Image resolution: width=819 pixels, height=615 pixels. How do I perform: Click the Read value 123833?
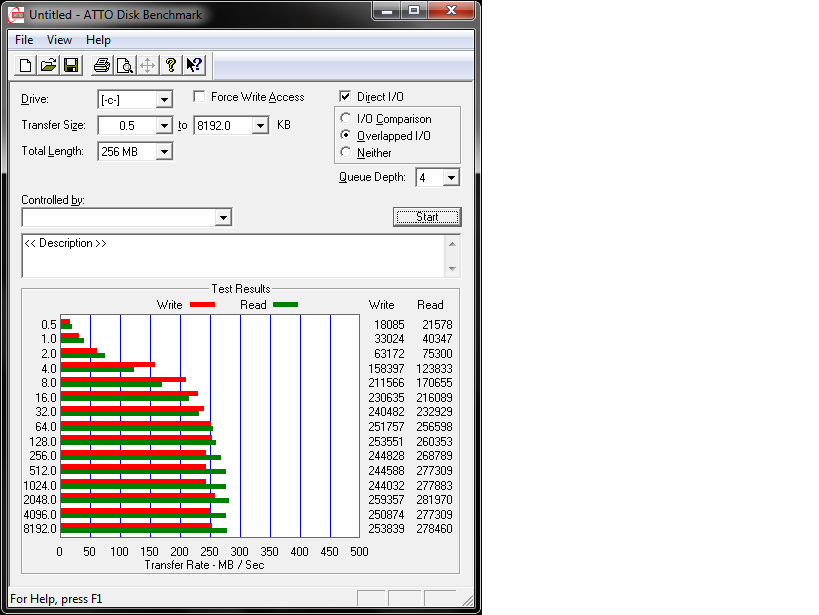(x=434, y=368)
